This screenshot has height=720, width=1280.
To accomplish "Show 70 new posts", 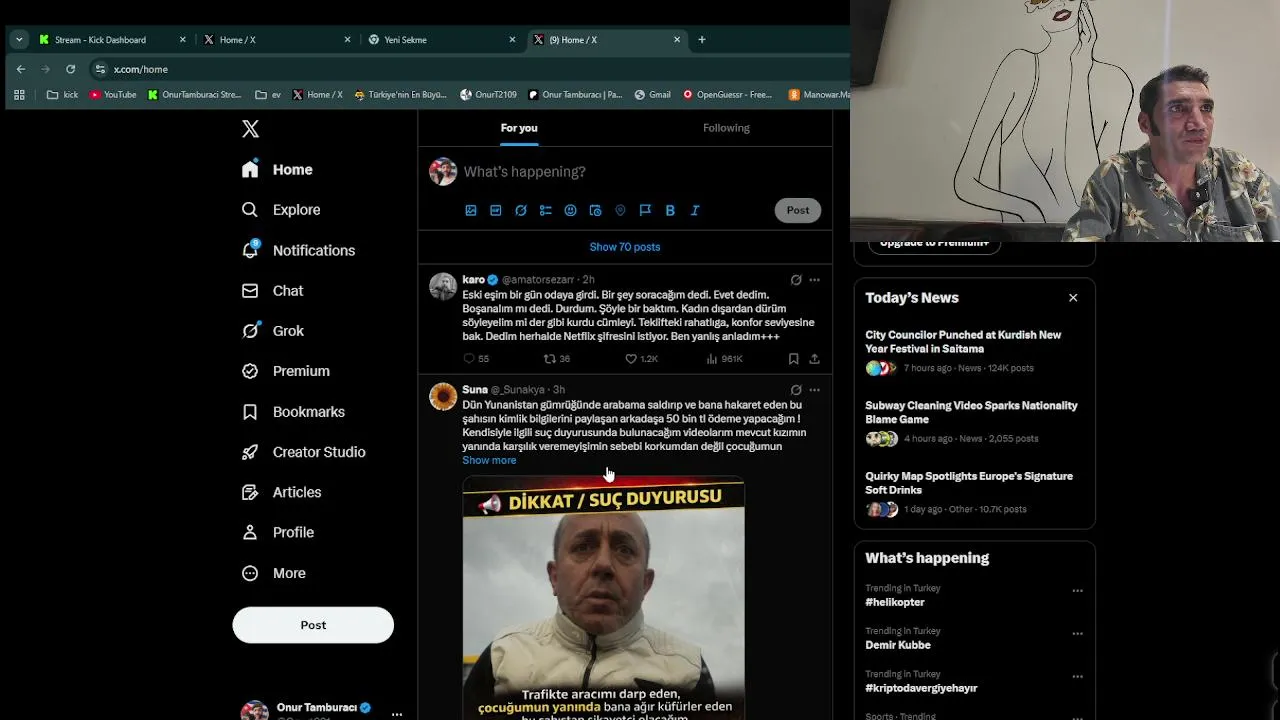I will (x=625, y=247).
